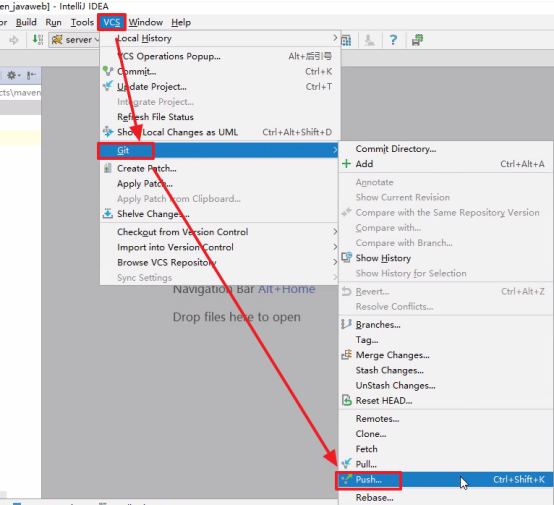Click the Create Patch icon
This screenshot has width=554, height=505.
coord(108,168)
